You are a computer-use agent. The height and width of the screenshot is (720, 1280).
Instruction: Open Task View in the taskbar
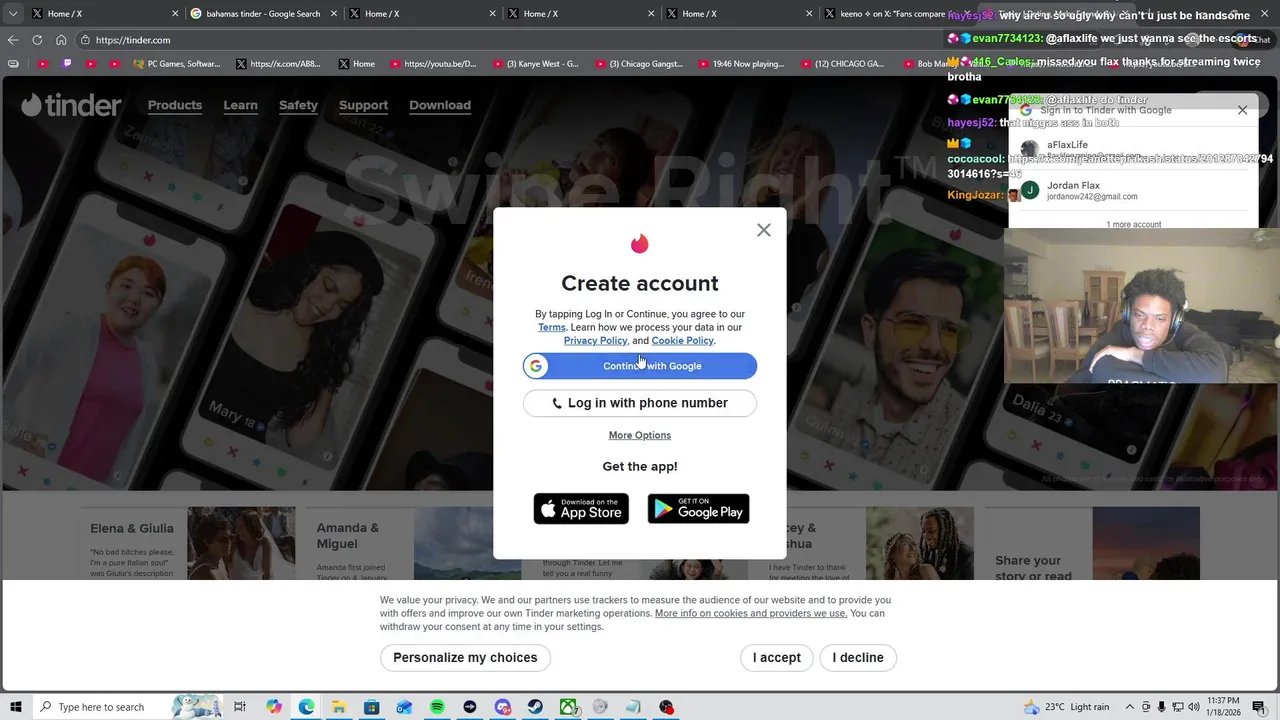pos(240,707)
